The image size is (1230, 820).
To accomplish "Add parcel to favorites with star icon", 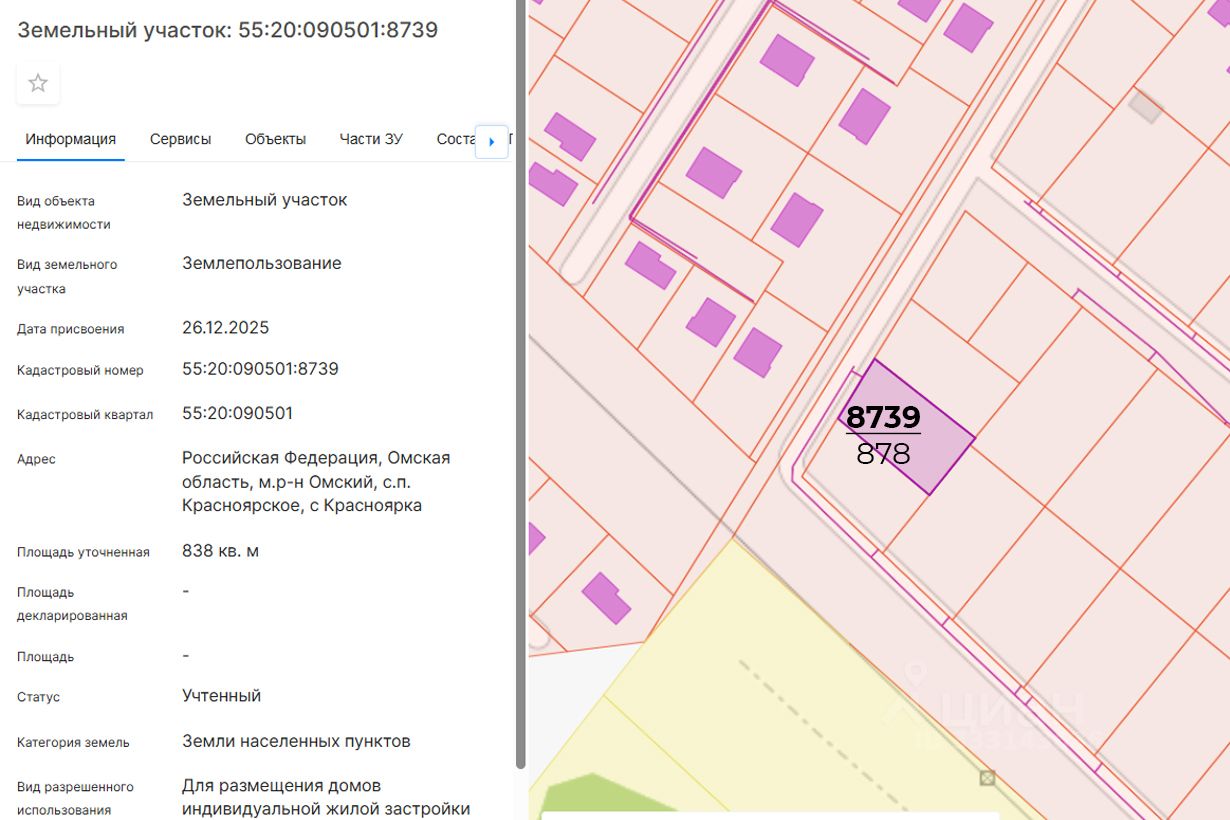I will pos(38,83).
